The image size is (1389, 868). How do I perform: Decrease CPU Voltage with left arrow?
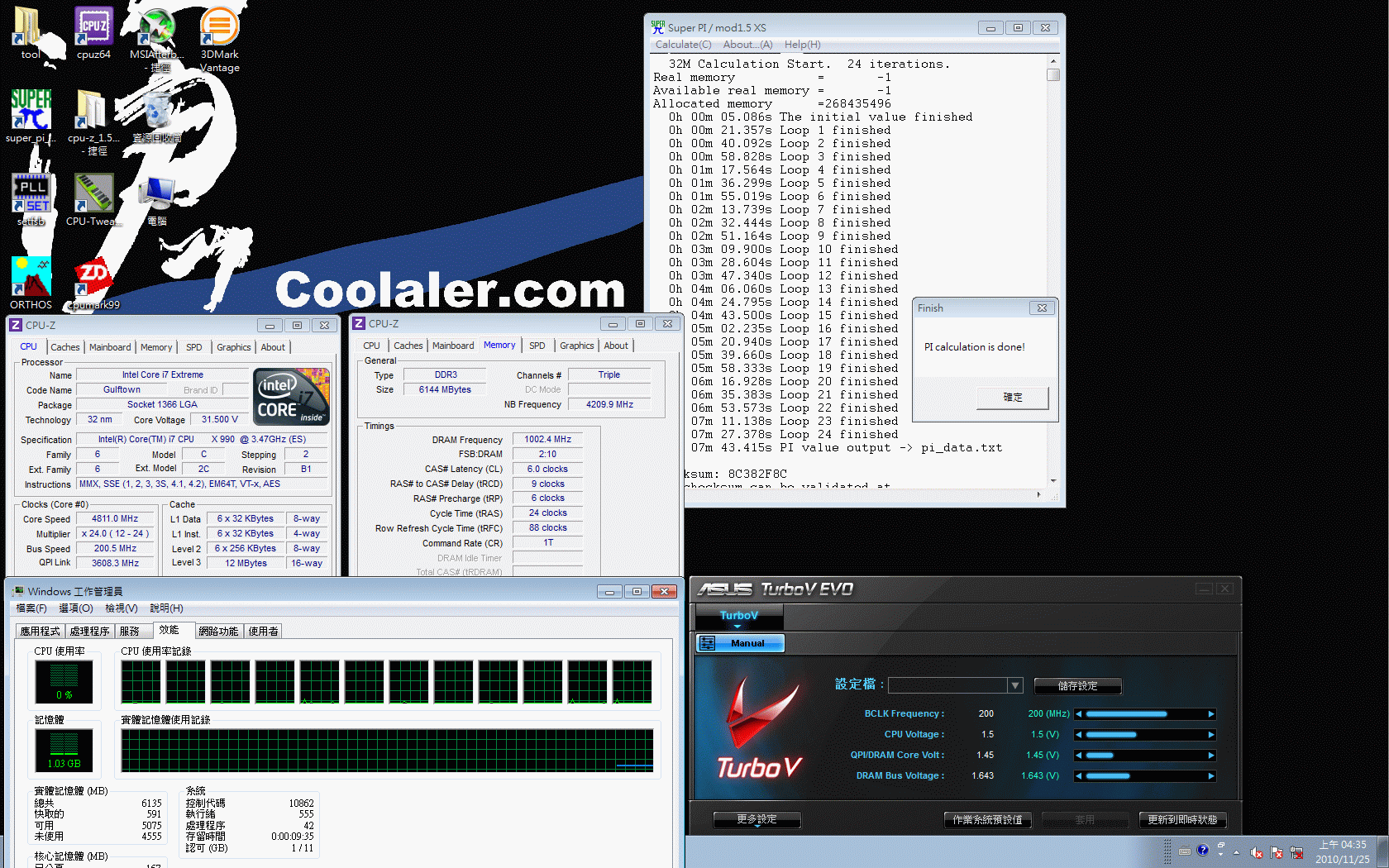pos(1079,734)
